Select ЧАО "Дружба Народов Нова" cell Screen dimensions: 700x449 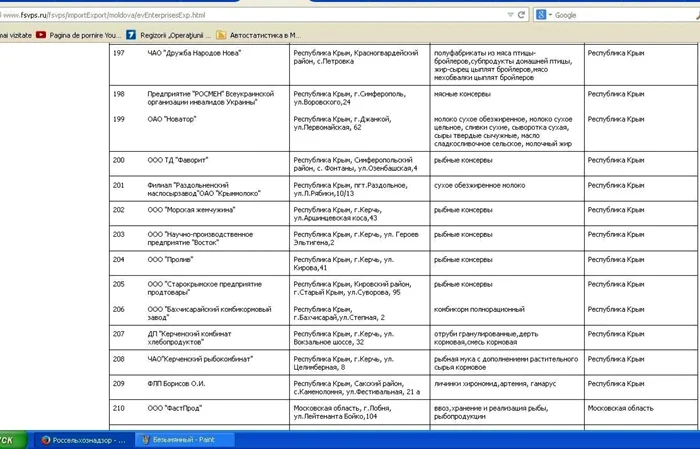(194, 53)
